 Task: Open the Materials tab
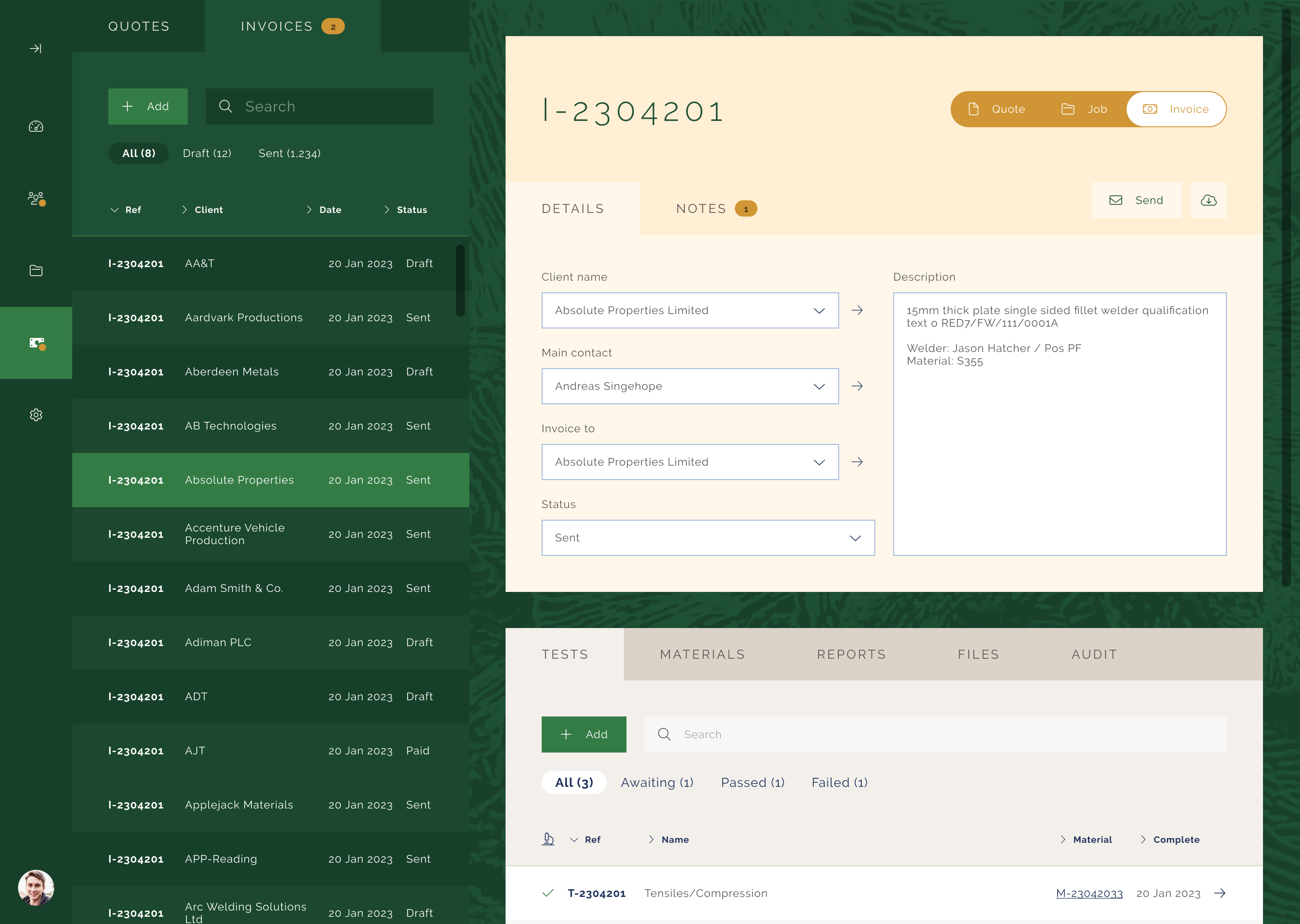tap(702, 654)
